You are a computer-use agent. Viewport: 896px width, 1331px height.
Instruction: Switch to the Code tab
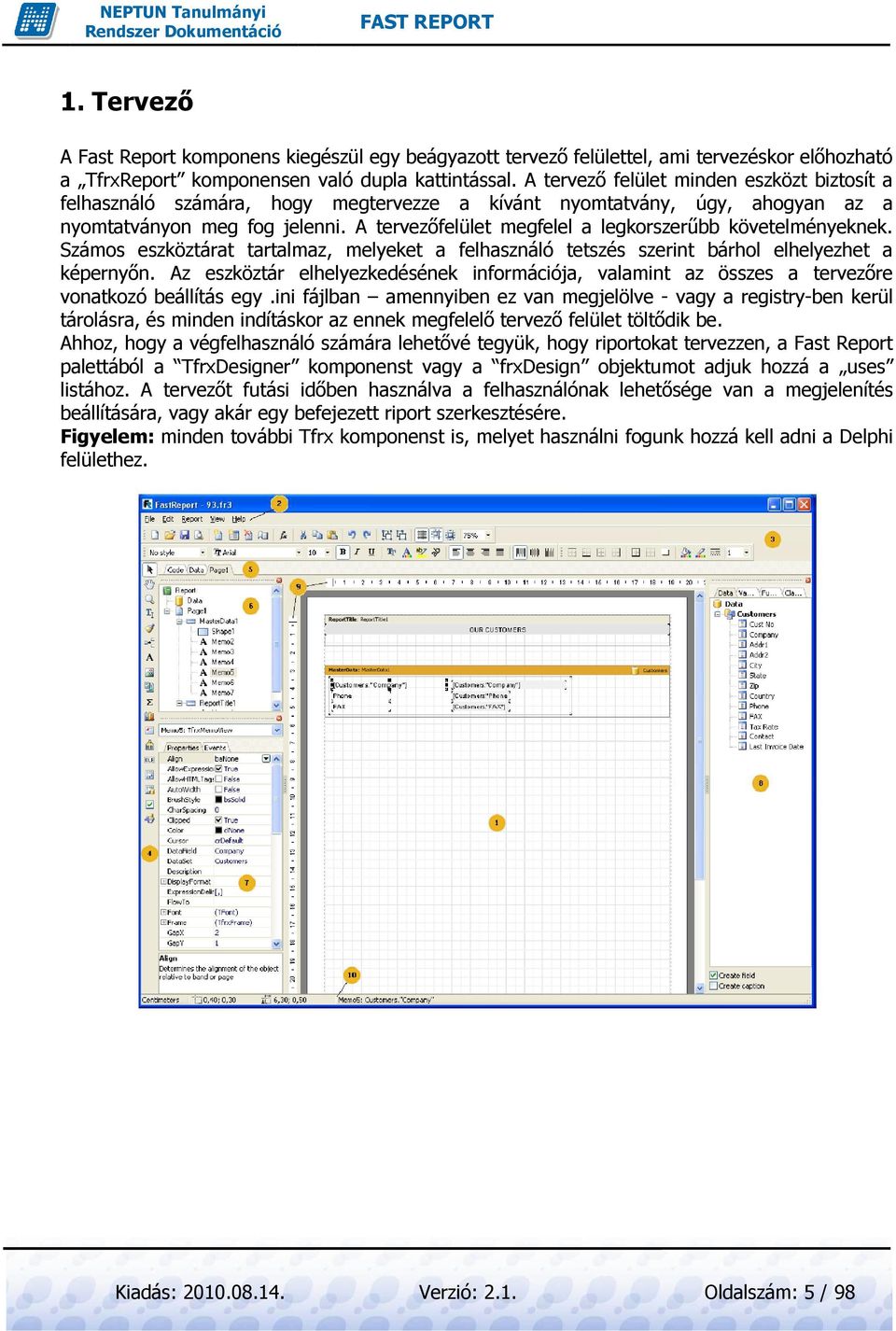tap(175, 569)
